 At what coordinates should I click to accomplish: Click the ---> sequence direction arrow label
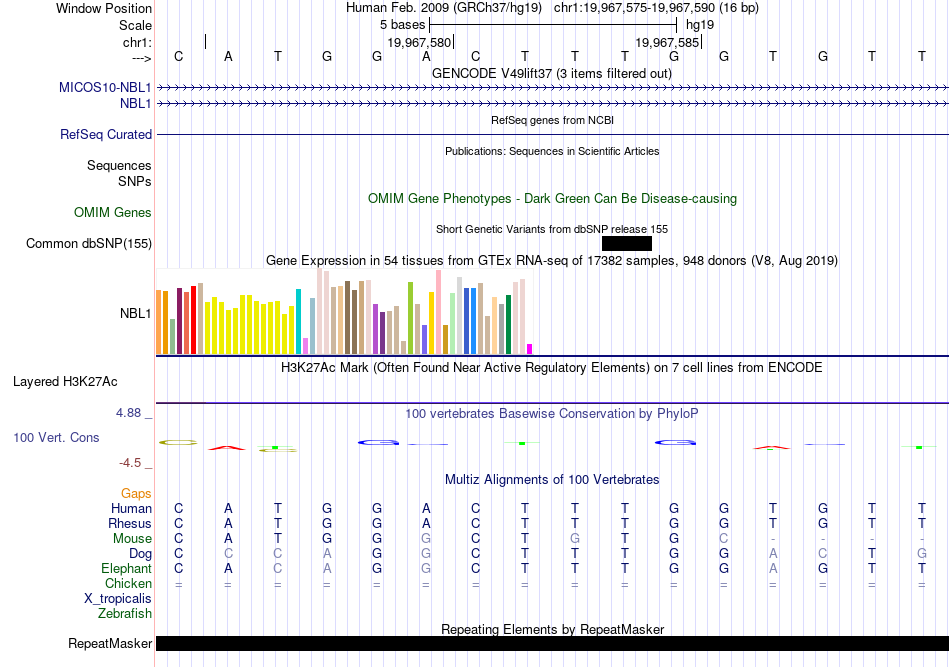141,58
